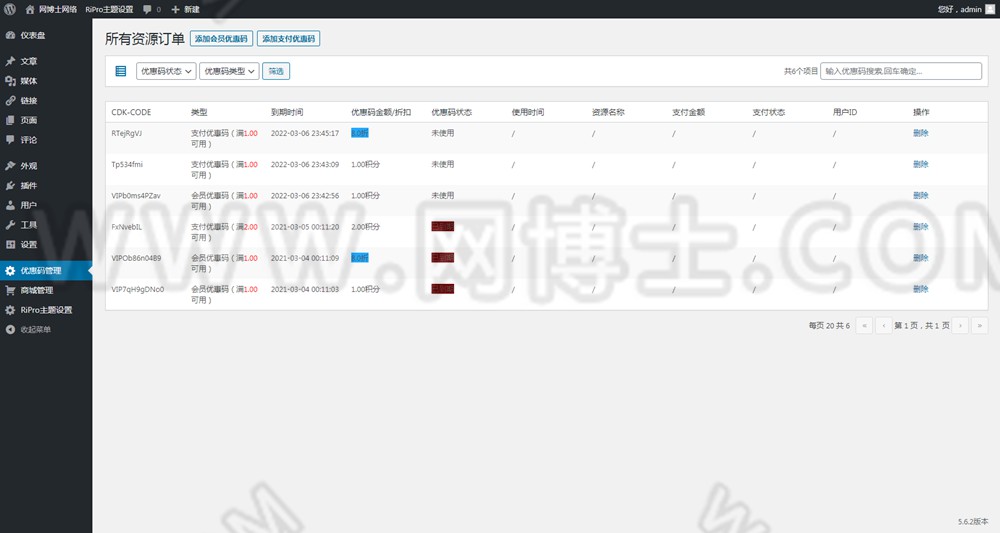Image resolution: width=1000 pixels, height=533 pixels.
Task: Open 仪表盘 dashboard icon in sidebar
Action: 10,36
